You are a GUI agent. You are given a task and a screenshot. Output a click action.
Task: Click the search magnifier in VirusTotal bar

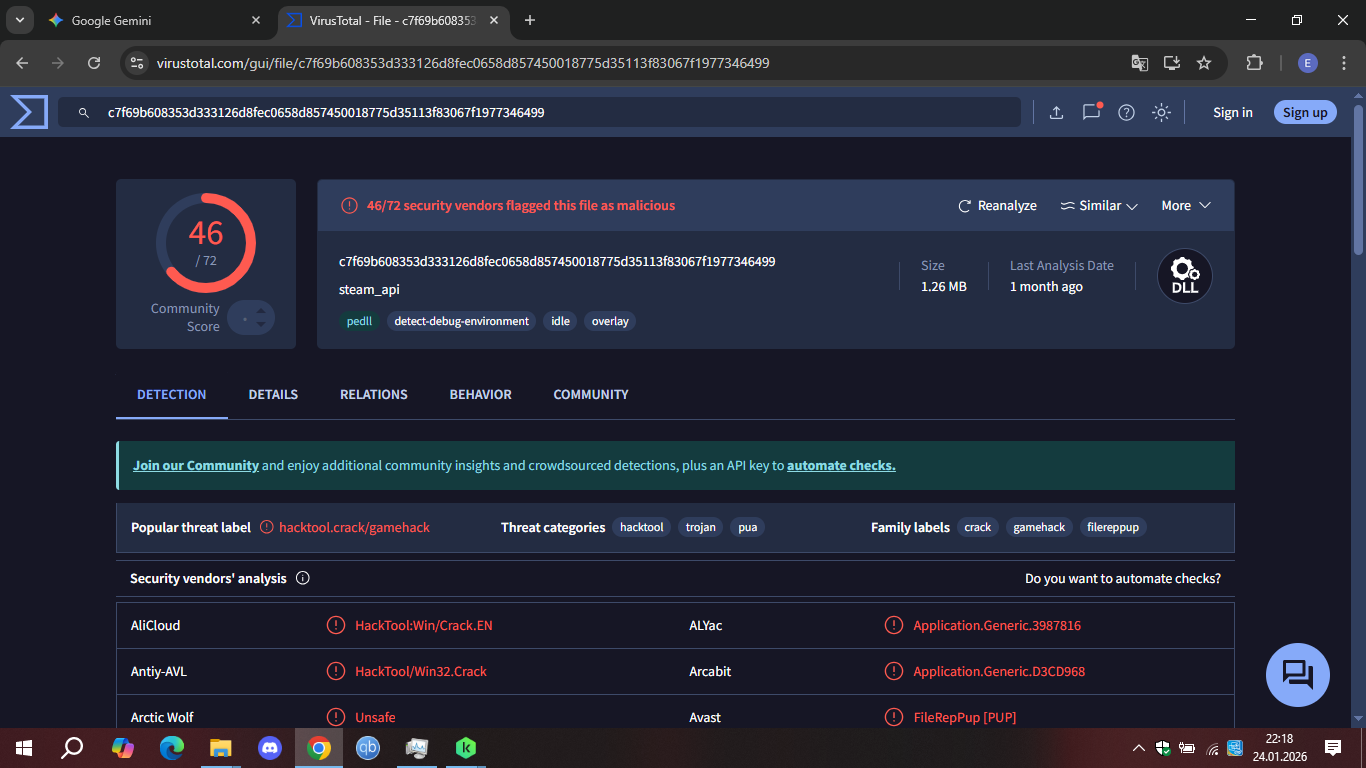[x=84, y=113]
